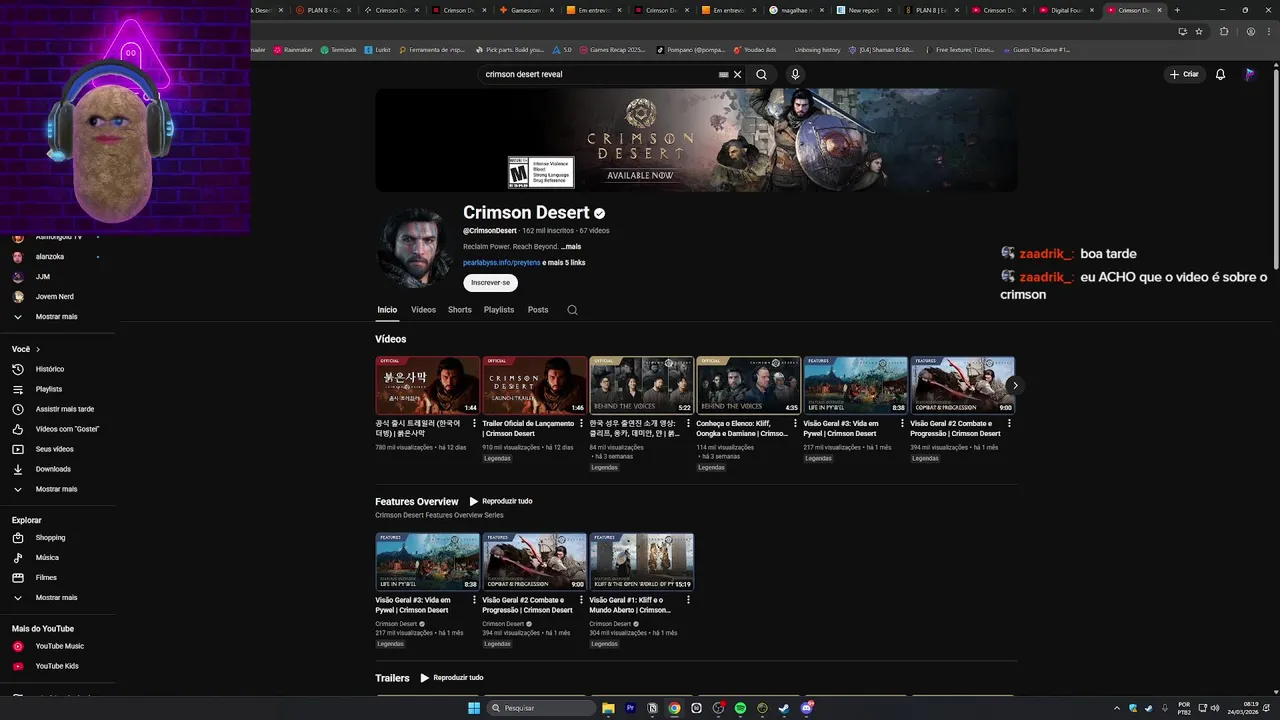
Task: Open the Youdao Ads bookmark
Action: pyautogui.click(x=755, y=49)
